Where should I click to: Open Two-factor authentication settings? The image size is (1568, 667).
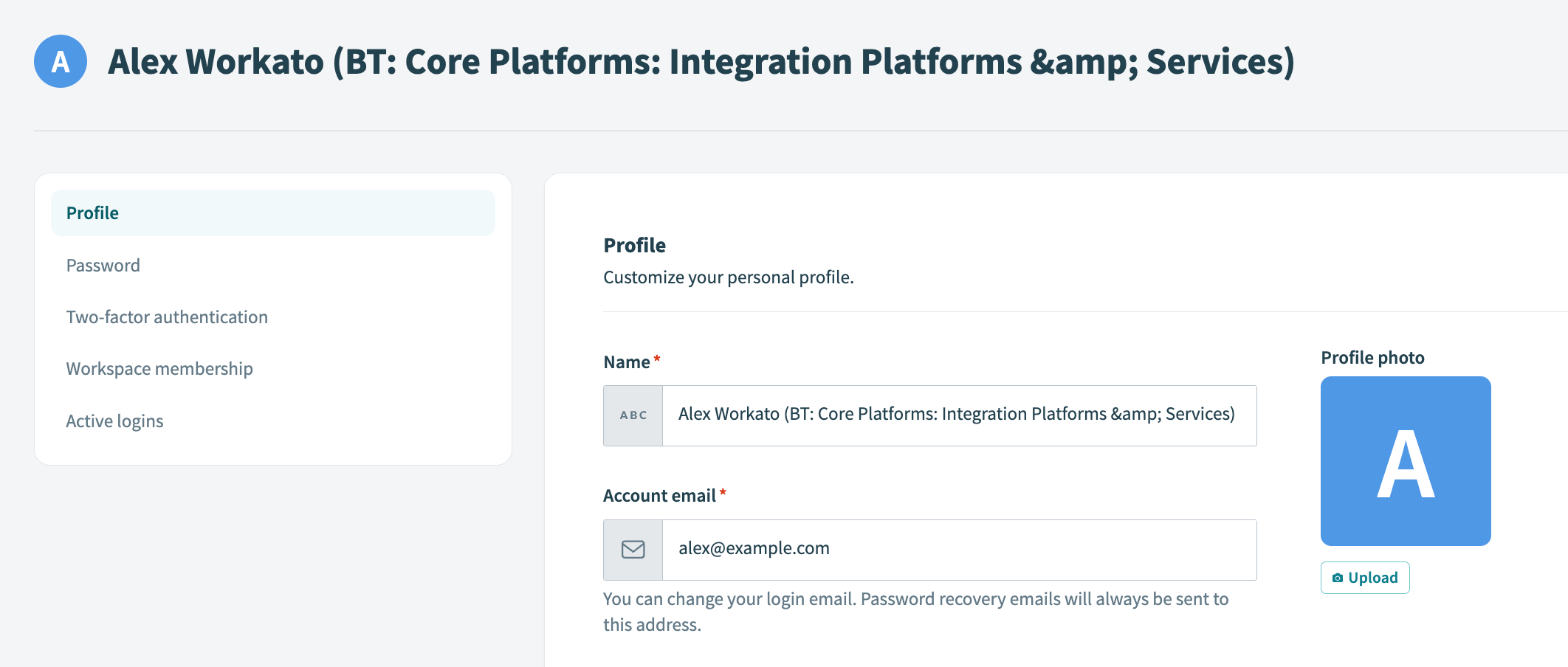click(167, 317)
